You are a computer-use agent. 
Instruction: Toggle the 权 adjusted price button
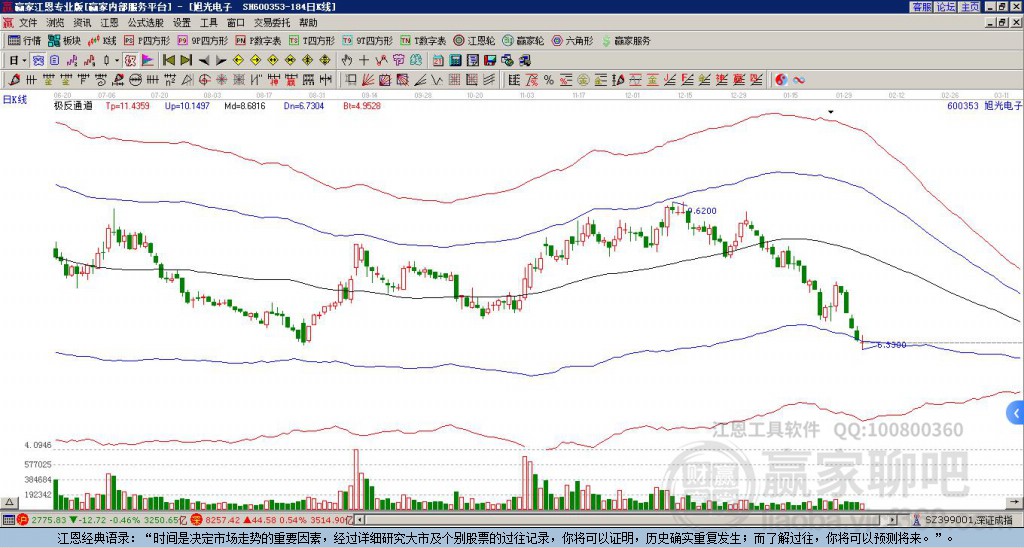[130, 61]
